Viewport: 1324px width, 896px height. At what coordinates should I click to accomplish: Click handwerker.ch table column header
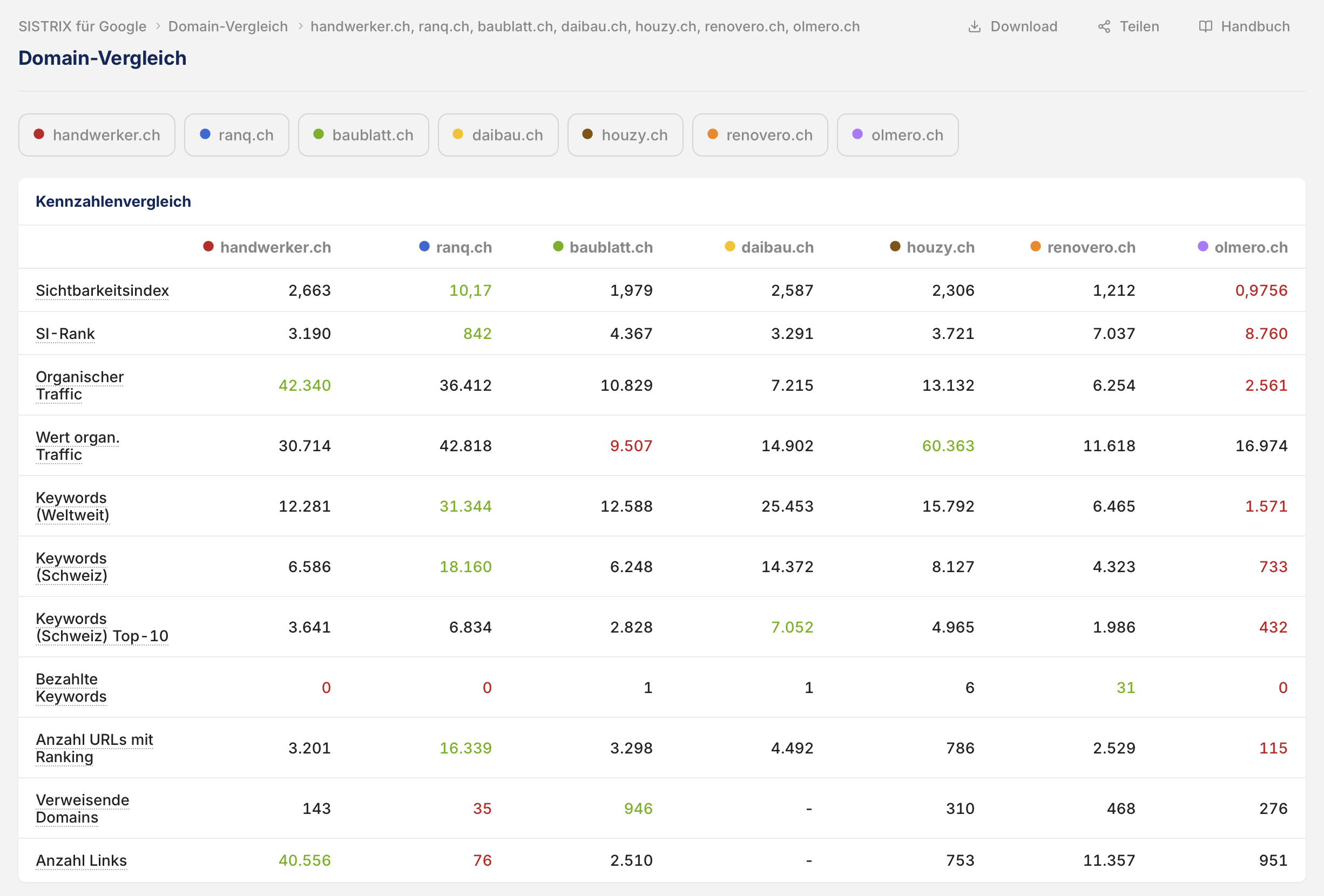click(267, 247)
